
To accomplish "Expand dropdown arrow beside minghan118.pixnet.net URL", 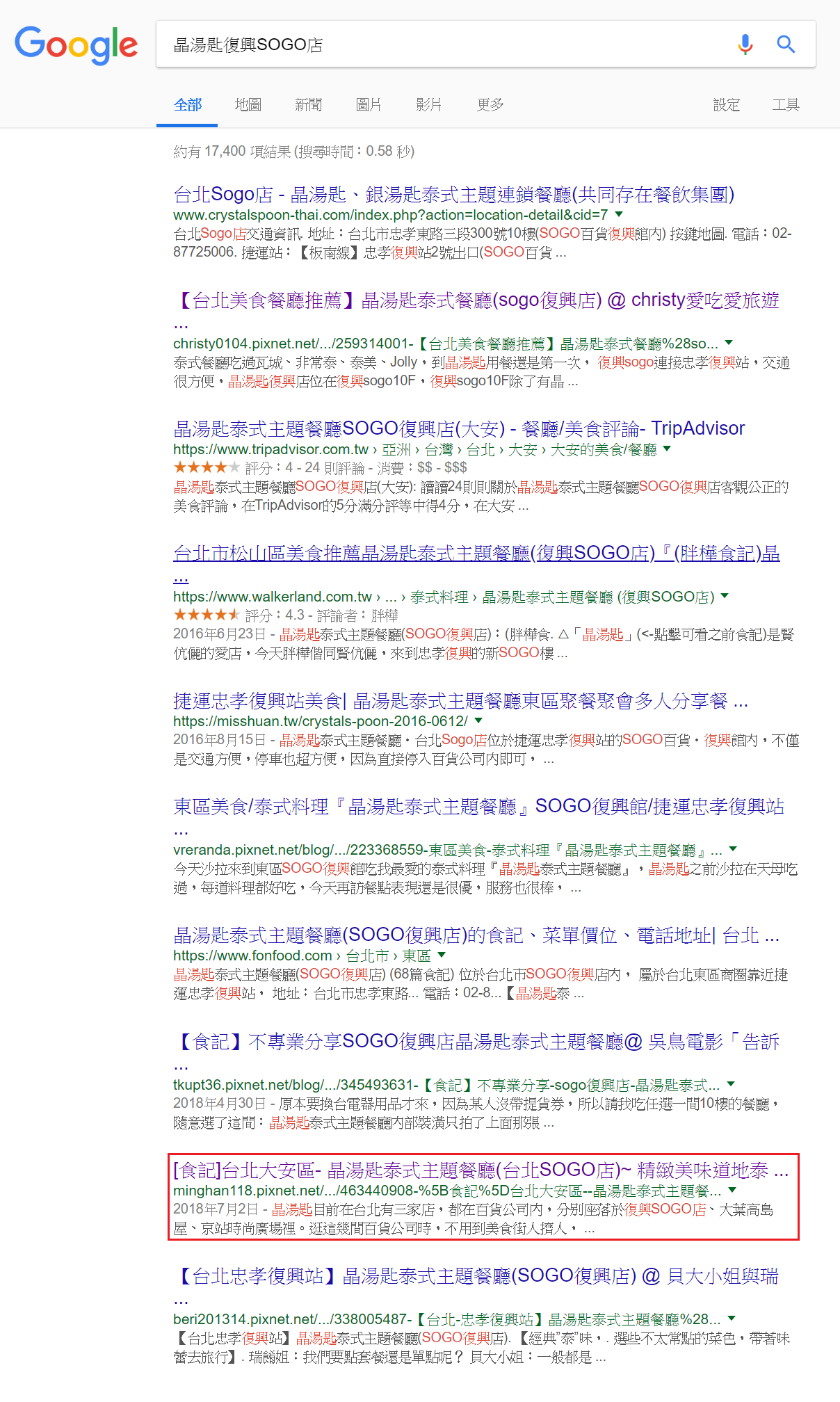I will pos(732,1190).
